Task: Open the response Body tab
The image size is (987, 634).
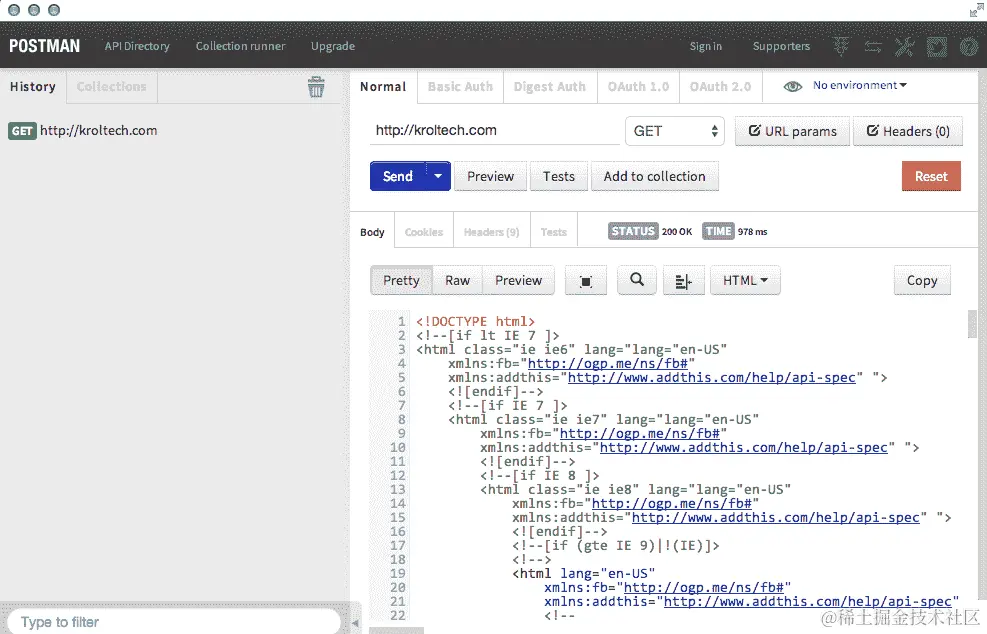Action: pyautogui.click(x=372, y=232)
